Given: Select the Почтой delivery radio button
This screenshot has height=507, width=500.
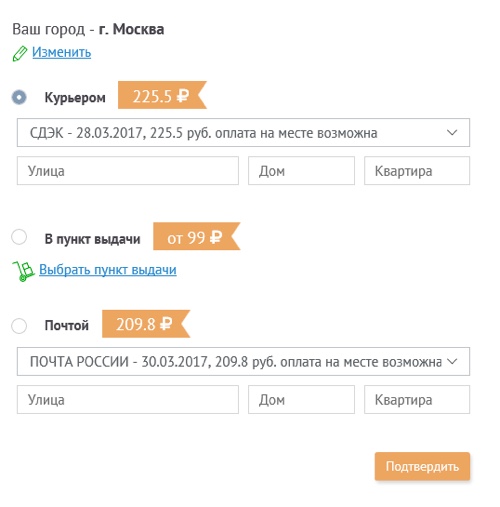Looking at the screenshot, I should click(x=19, y=326).
